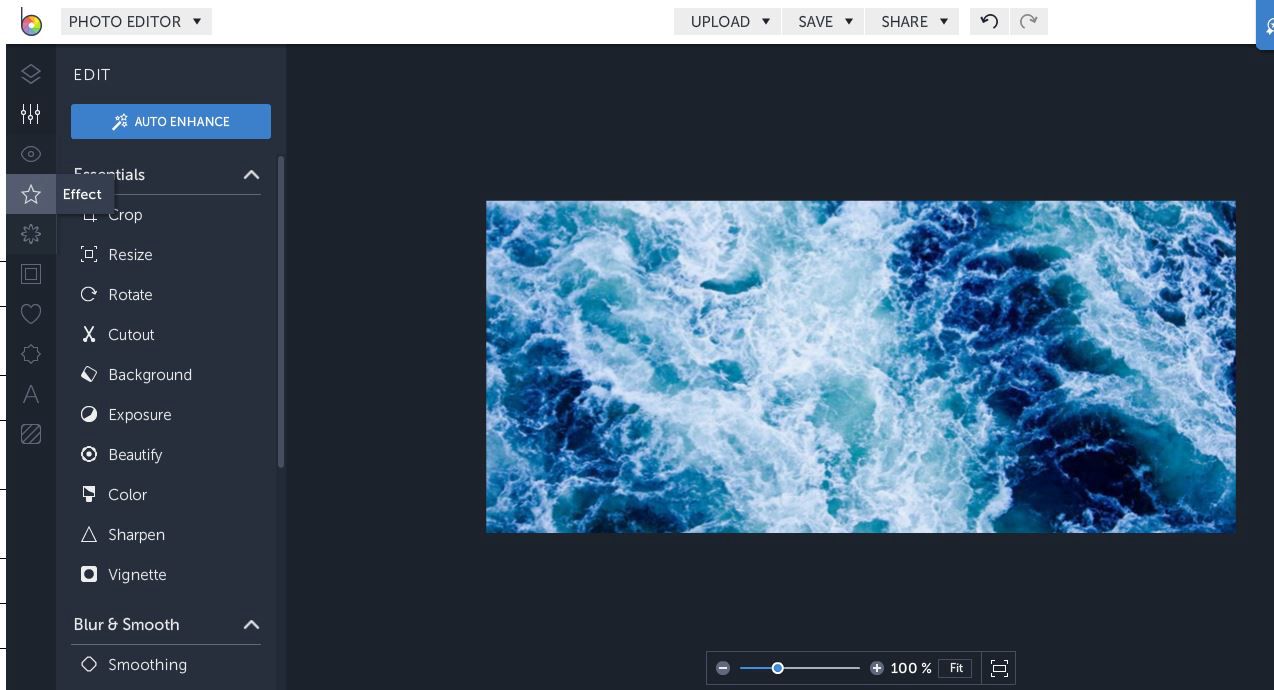Collapse the Blur & Smooth section chevron
Viewport: 1274px width, 690px height.
[x=251, y=625]
